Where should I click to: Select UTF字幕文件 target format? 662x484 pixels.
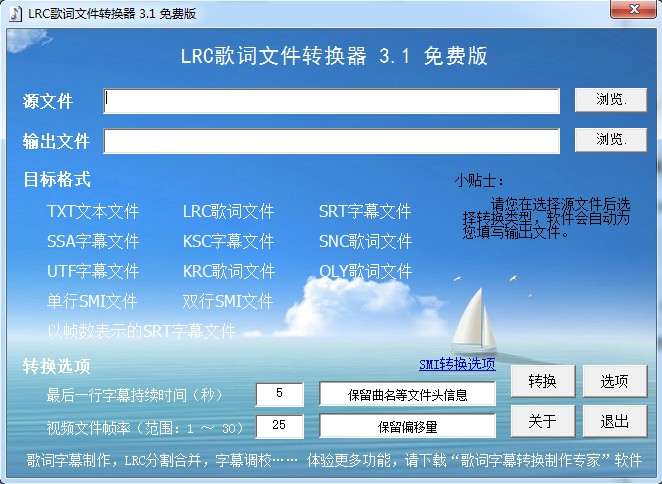pyautogui.click(x=93, y=271)
